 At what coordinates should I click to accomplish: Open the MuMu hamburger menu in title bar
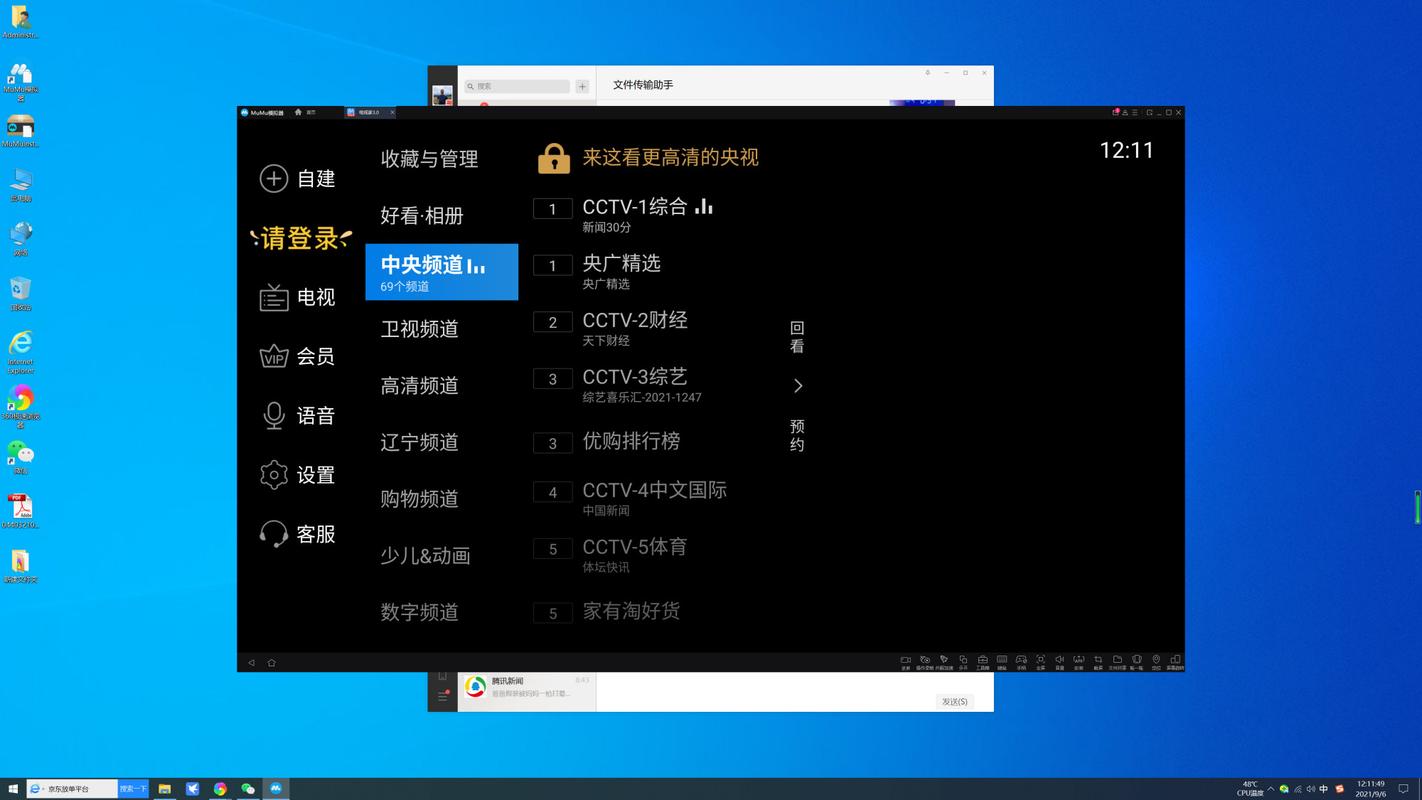coord(1135,112)
